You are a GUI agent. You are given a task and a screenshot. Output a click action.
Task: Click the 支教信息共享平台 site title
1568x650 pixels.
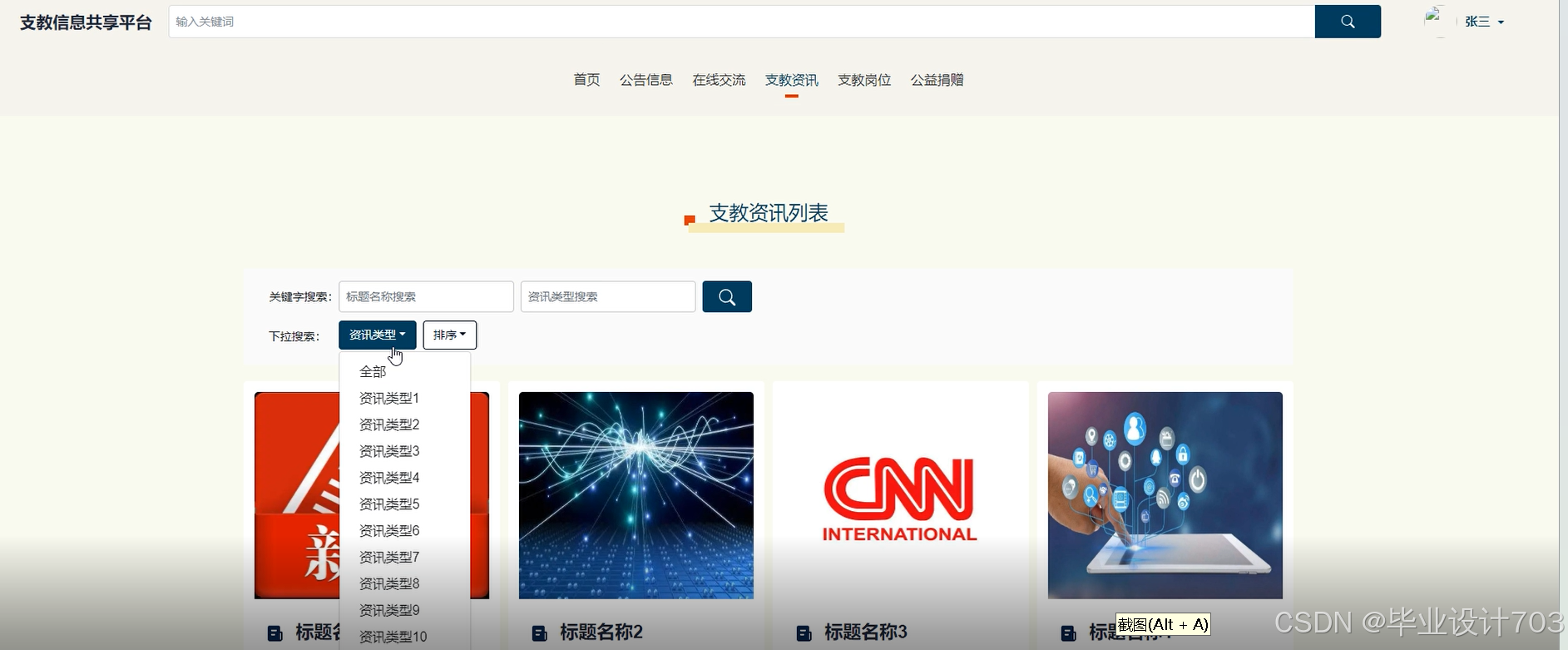click(86, 22)
